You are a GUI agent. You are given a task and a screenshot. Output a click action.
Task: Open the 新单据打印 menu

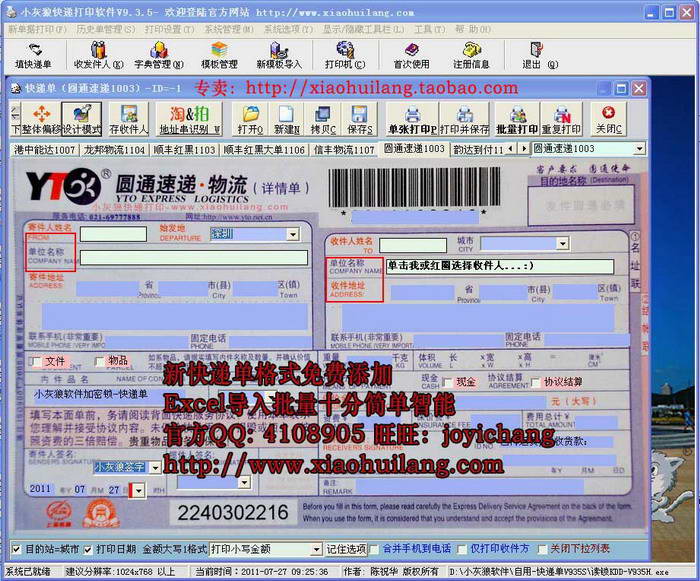[x=38, y=29]
